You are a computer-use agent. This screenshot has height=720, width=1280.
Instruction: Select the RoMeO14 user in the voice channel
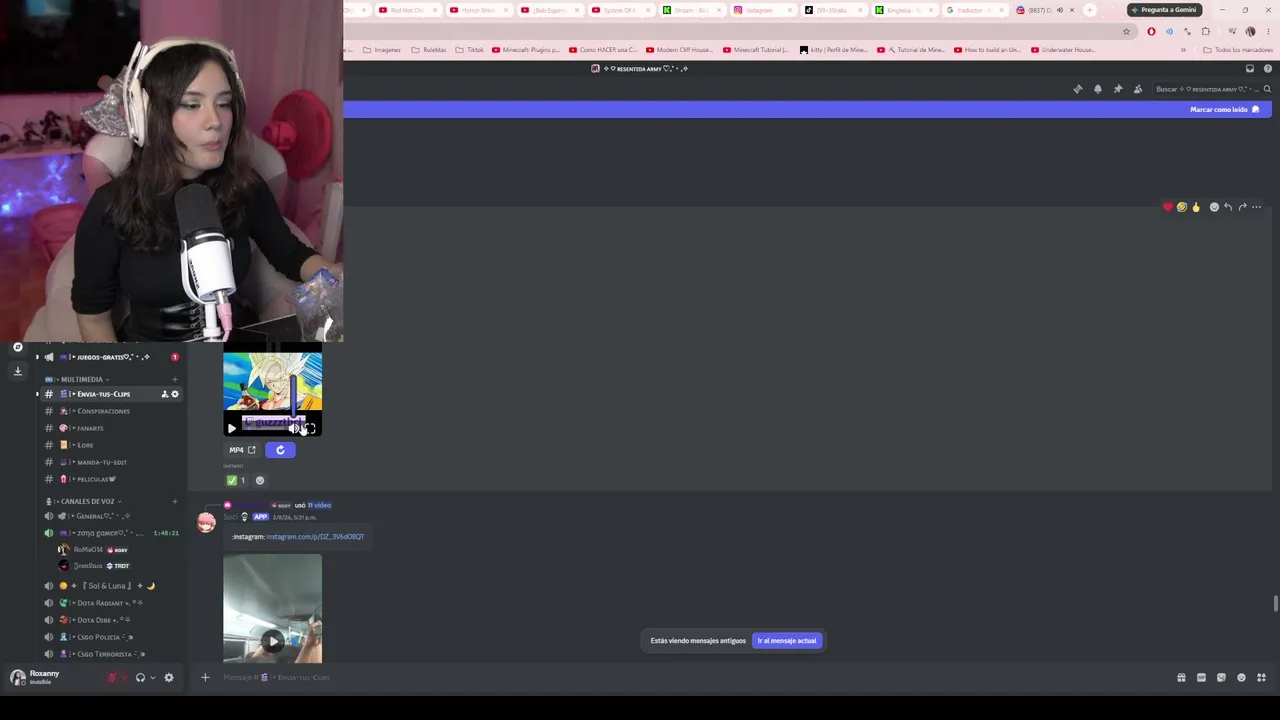[95, 550]
